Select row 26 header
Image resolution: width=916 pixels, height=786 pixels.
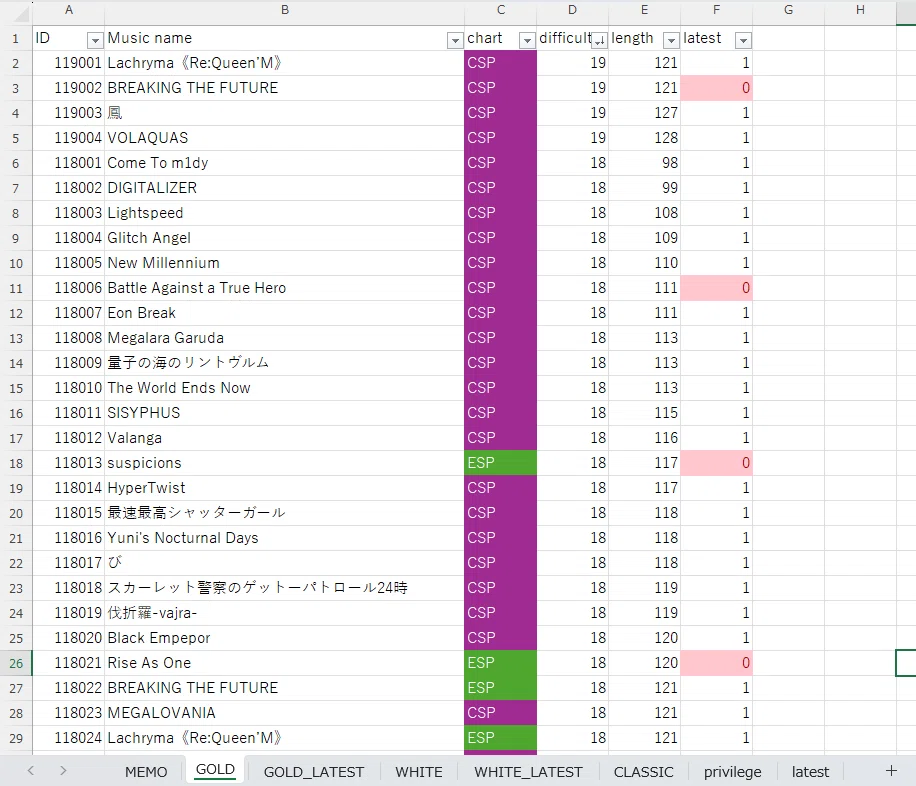coord(16,663)
